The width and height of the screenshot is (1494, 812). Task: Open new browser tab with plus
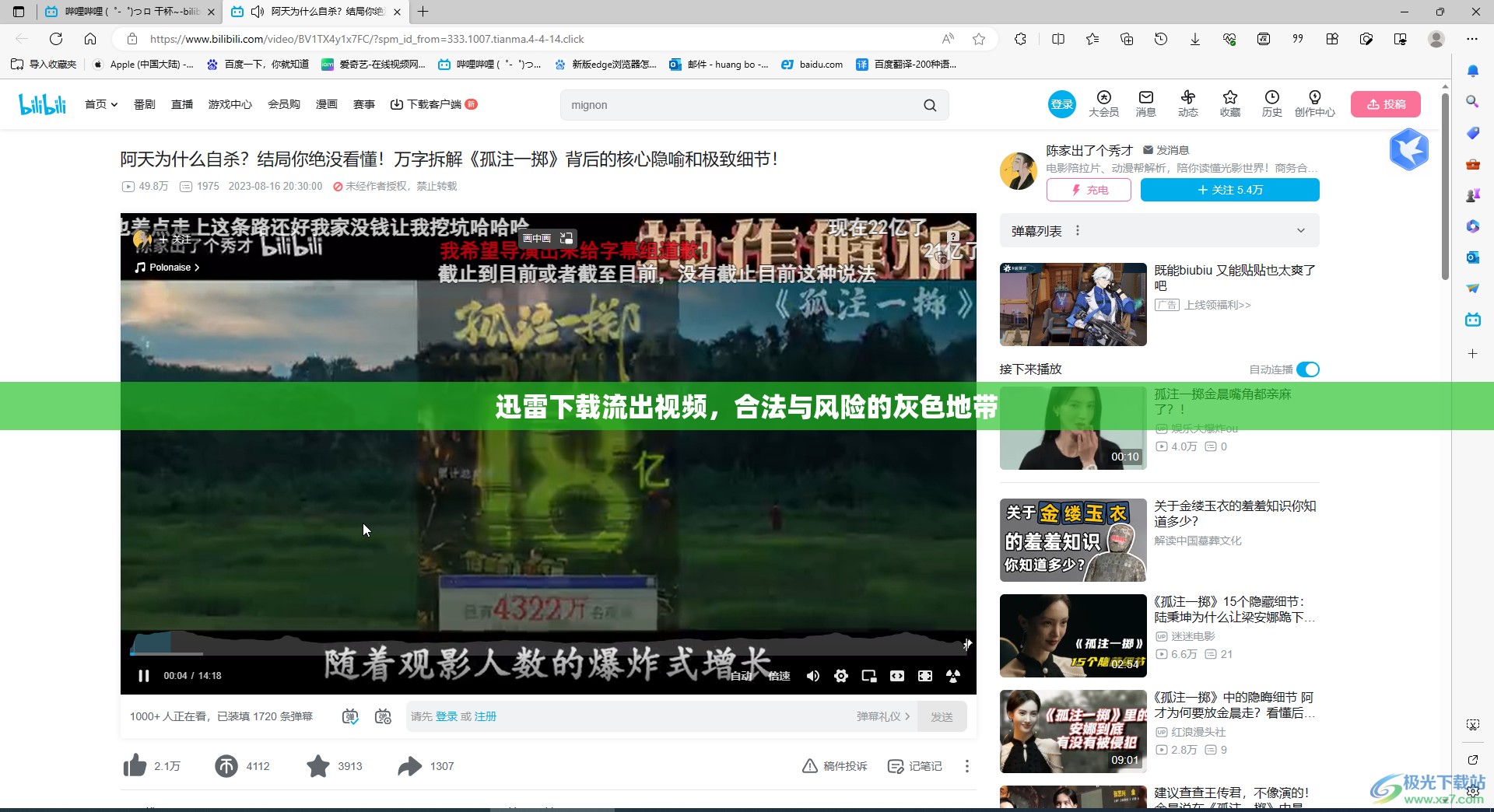coord(423,12)
